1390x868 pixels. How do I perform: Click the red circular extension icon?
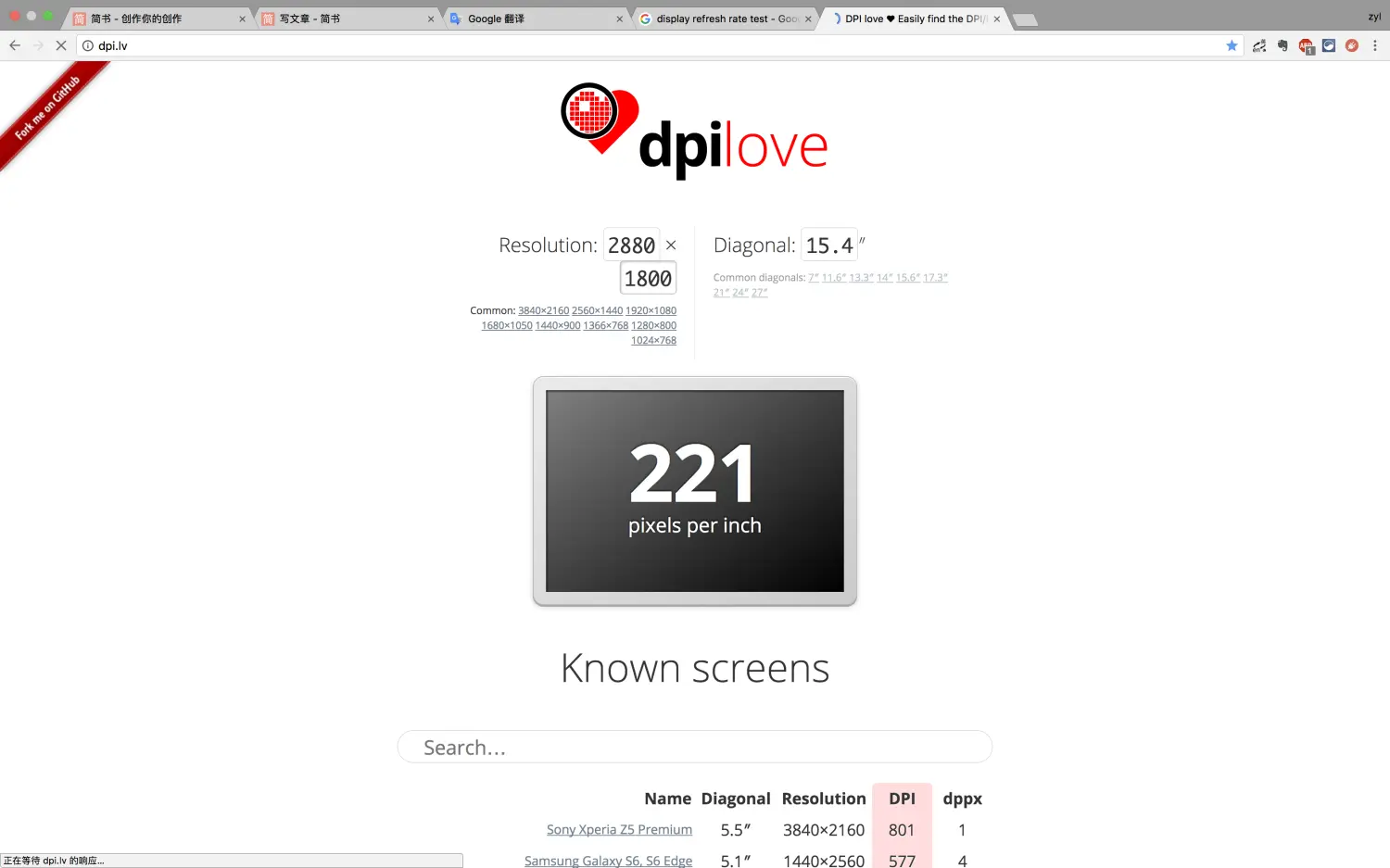[1352, 45]
